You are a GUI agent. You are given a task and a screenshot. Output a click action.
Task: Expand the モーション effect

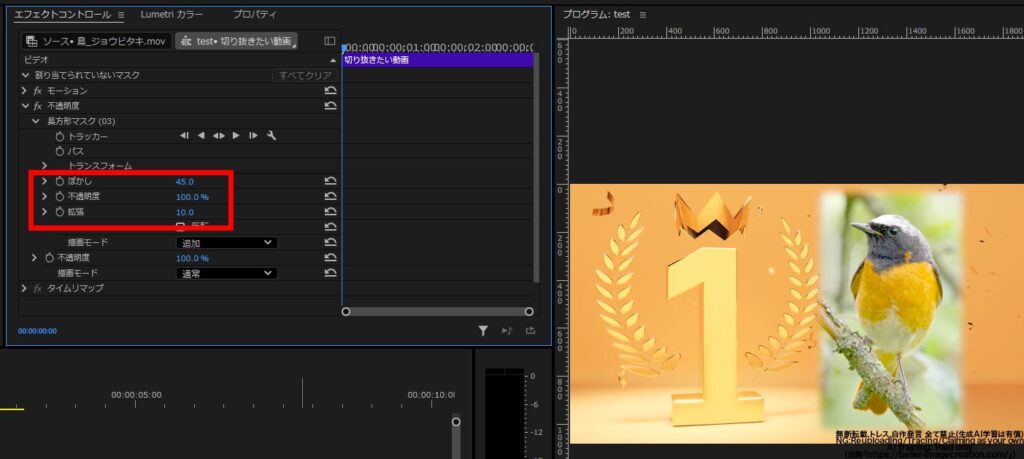click(25, 91)
